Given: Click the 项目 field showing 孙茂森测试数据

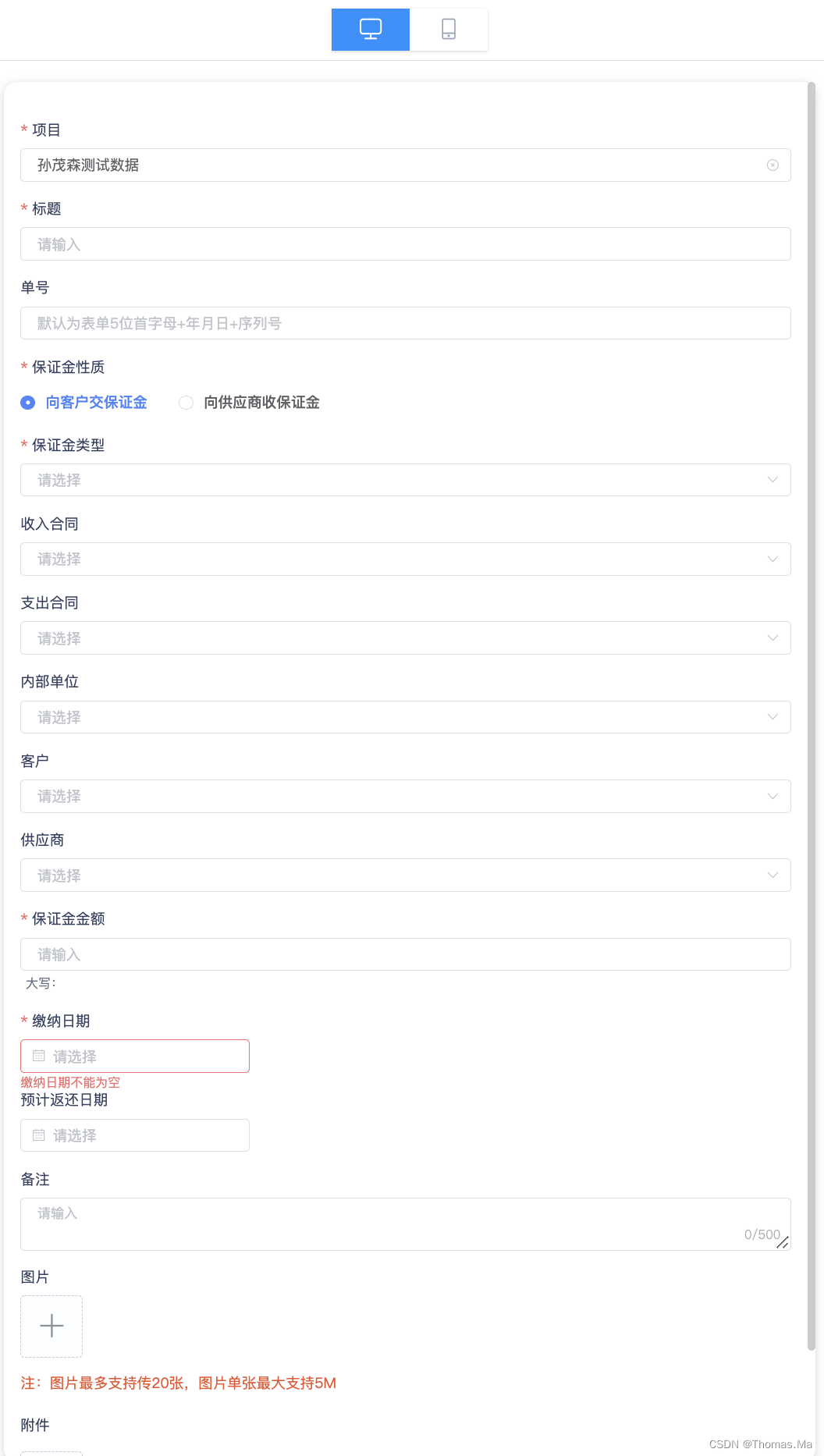Looking at the screenshot, I should [x=406, y=165].
